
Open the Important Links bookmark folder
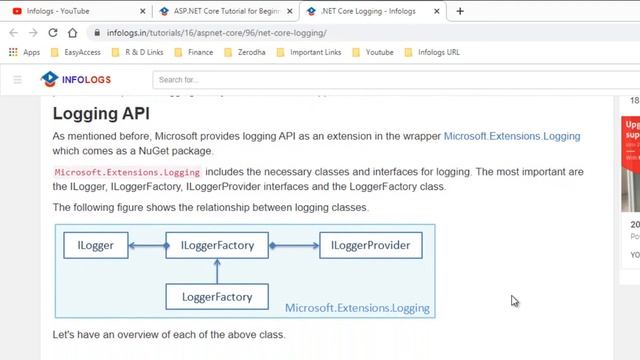tap(309, 52)
